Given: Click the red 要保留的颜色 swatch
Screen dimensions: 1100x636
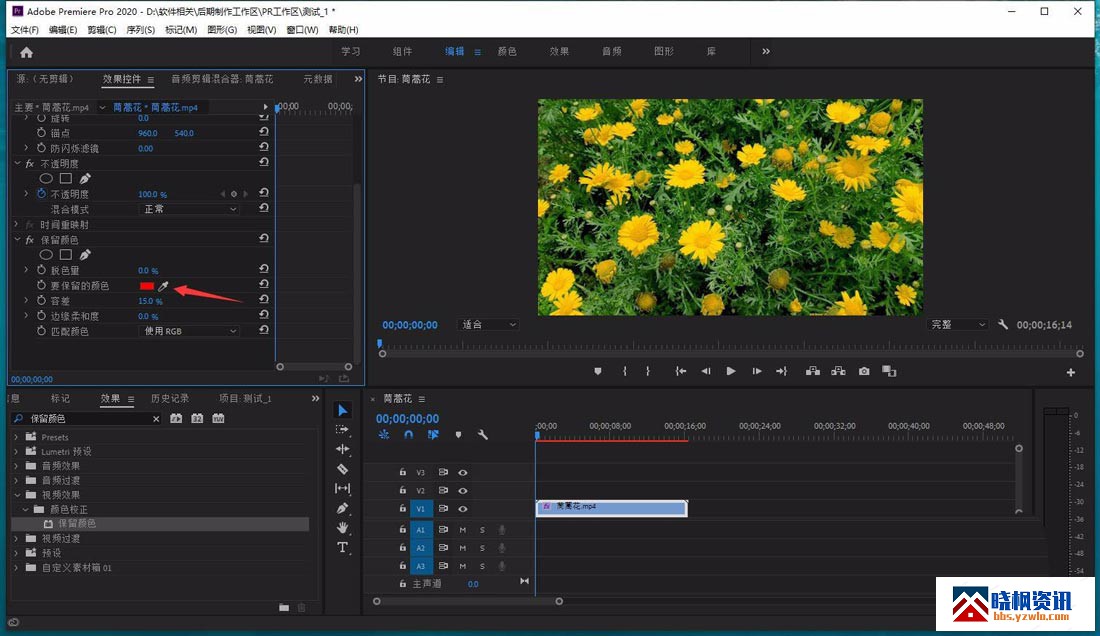Looking at the screenshot, I should 147,286.
